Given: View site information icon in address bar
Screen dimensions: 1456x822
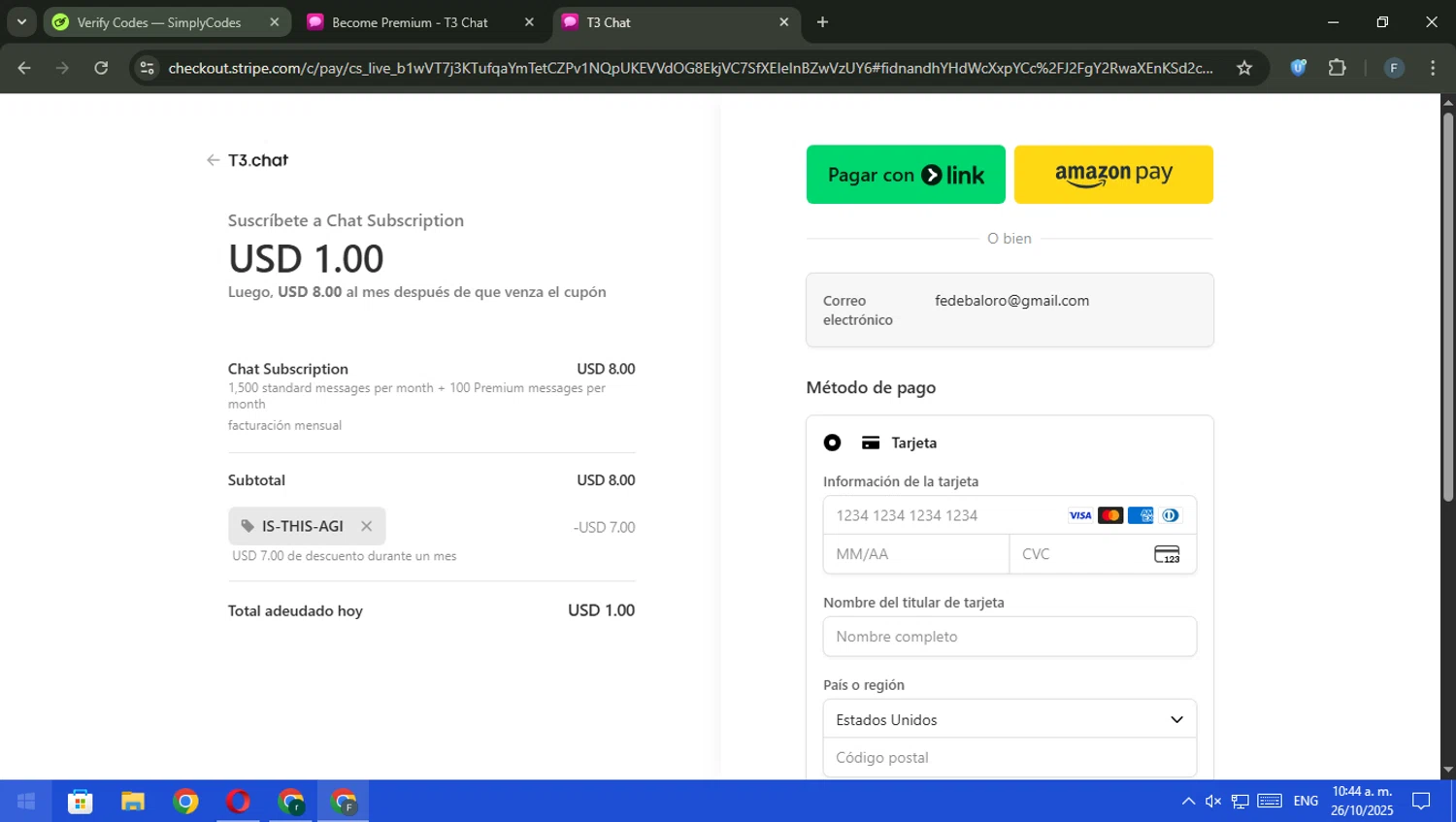Looking at the screenshot, I should 148,68.
